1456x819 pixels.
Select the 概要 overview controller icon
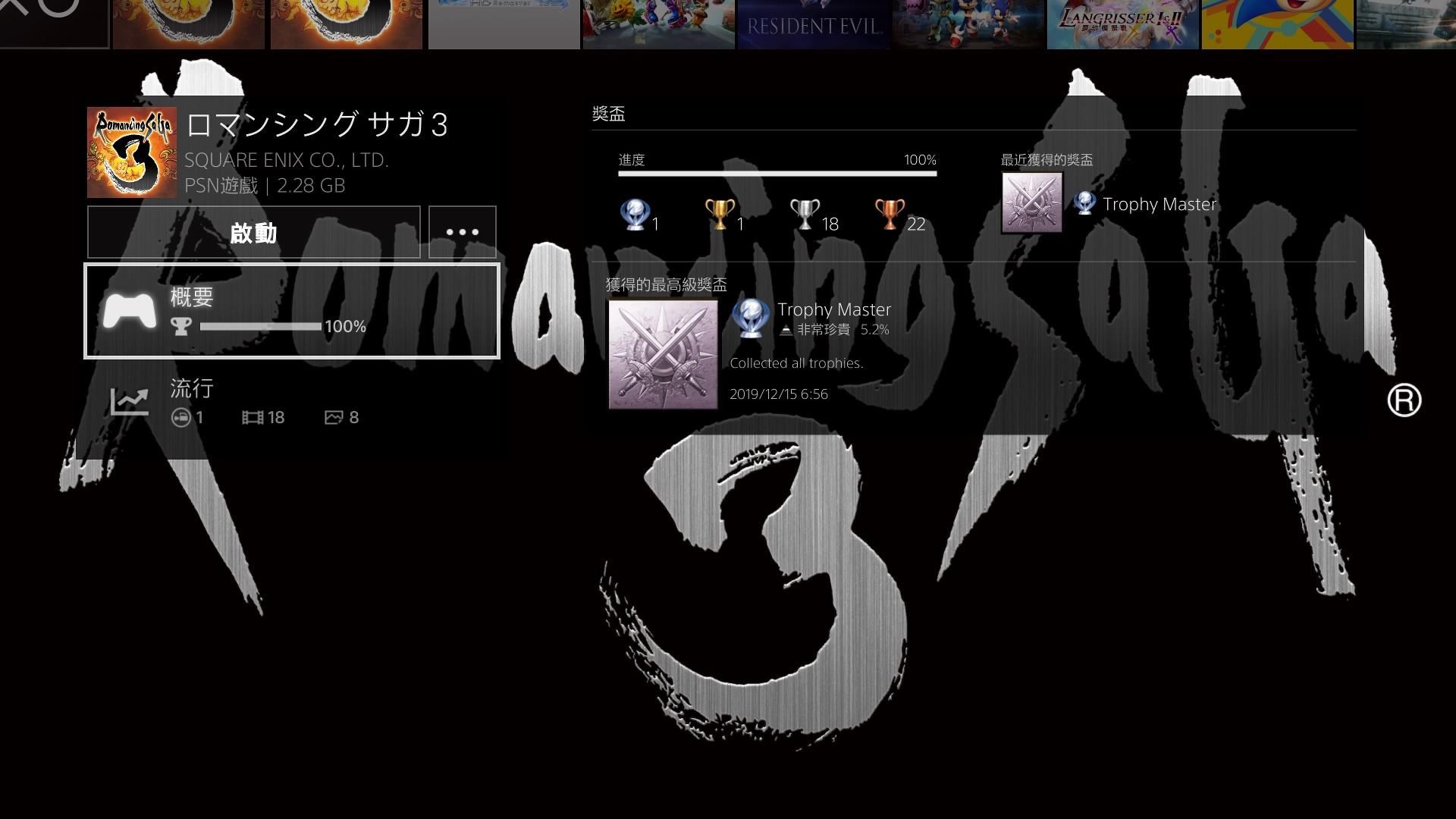click(x=129, y=311)
